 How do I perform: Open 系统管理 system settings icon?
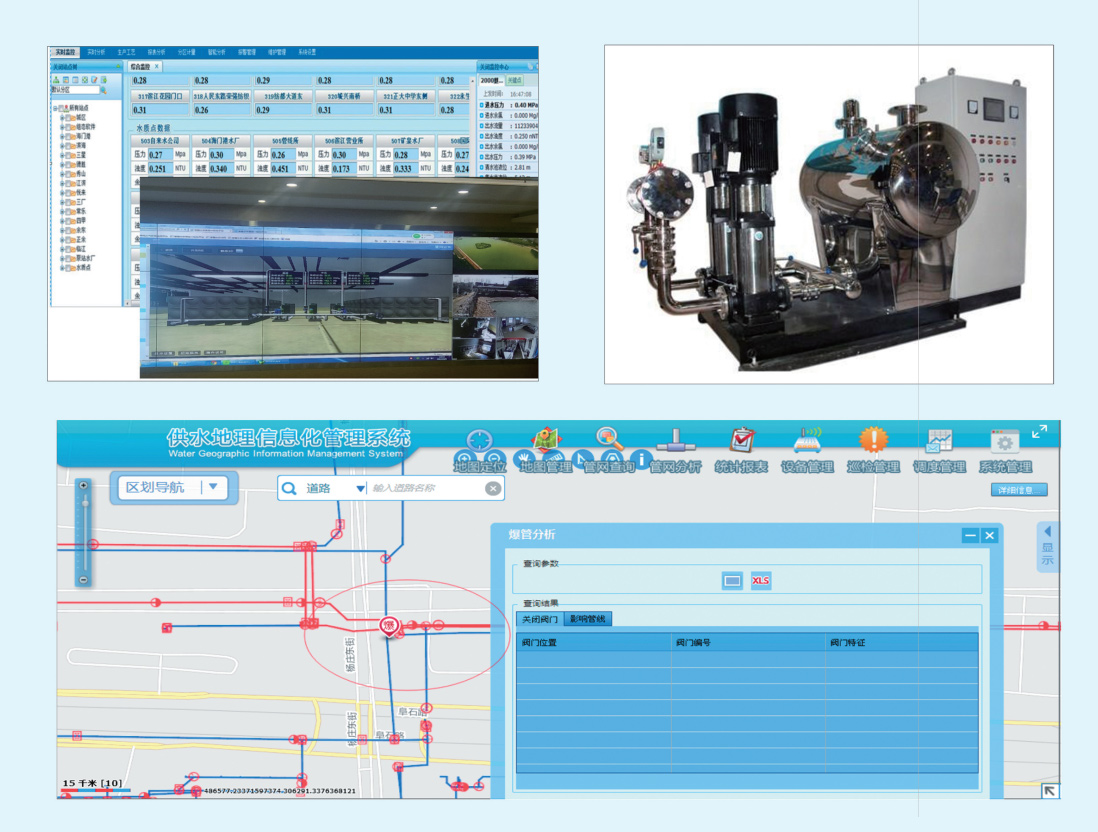point(1005,441)
